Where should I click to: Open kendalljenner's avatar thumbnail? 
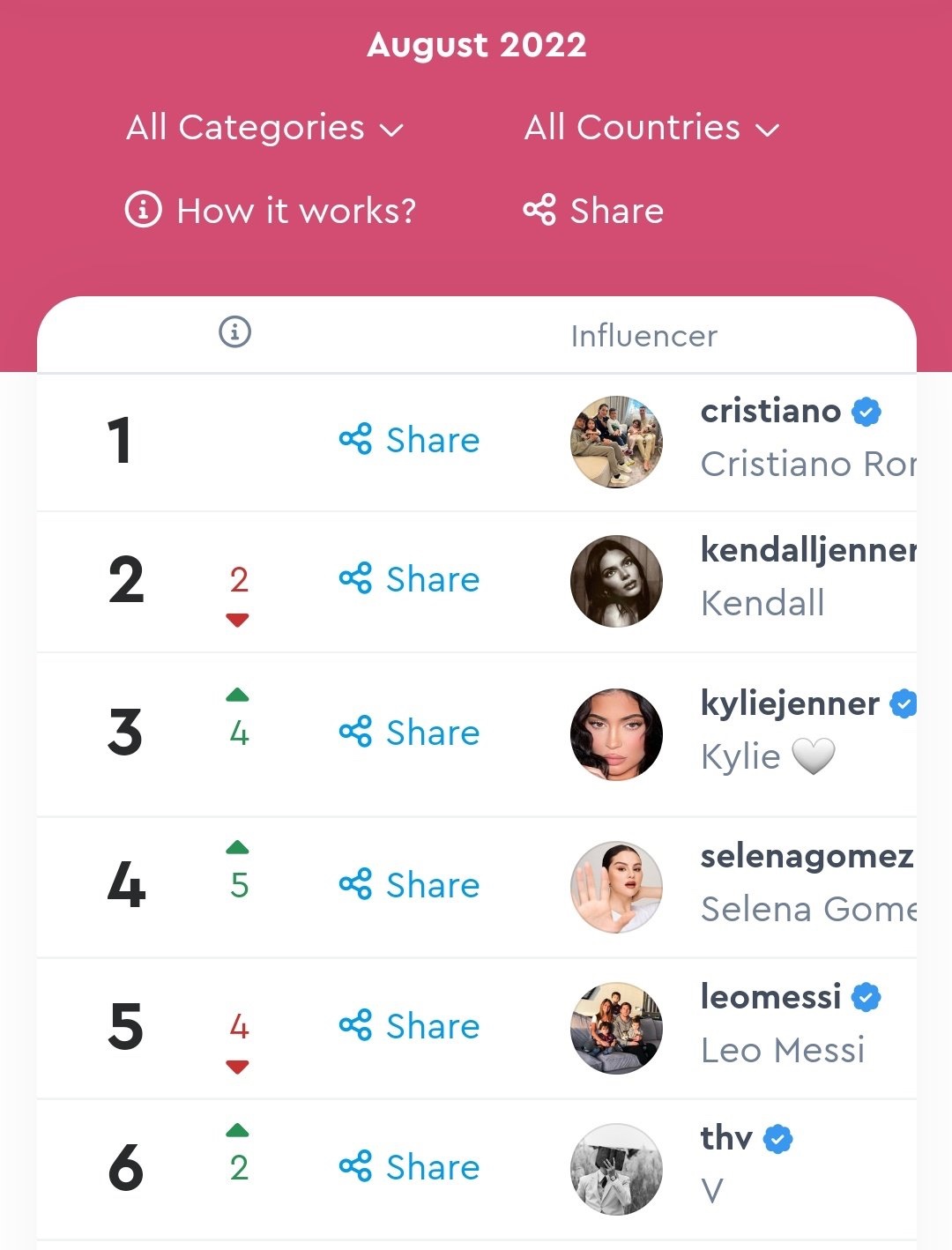(616, 581)
